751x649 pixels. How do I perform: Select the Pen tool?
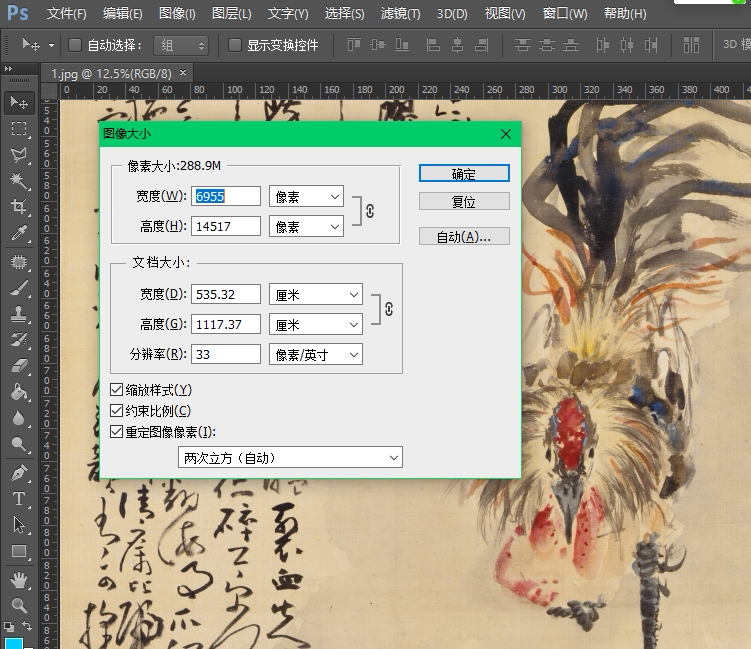(x=19, y=473)
